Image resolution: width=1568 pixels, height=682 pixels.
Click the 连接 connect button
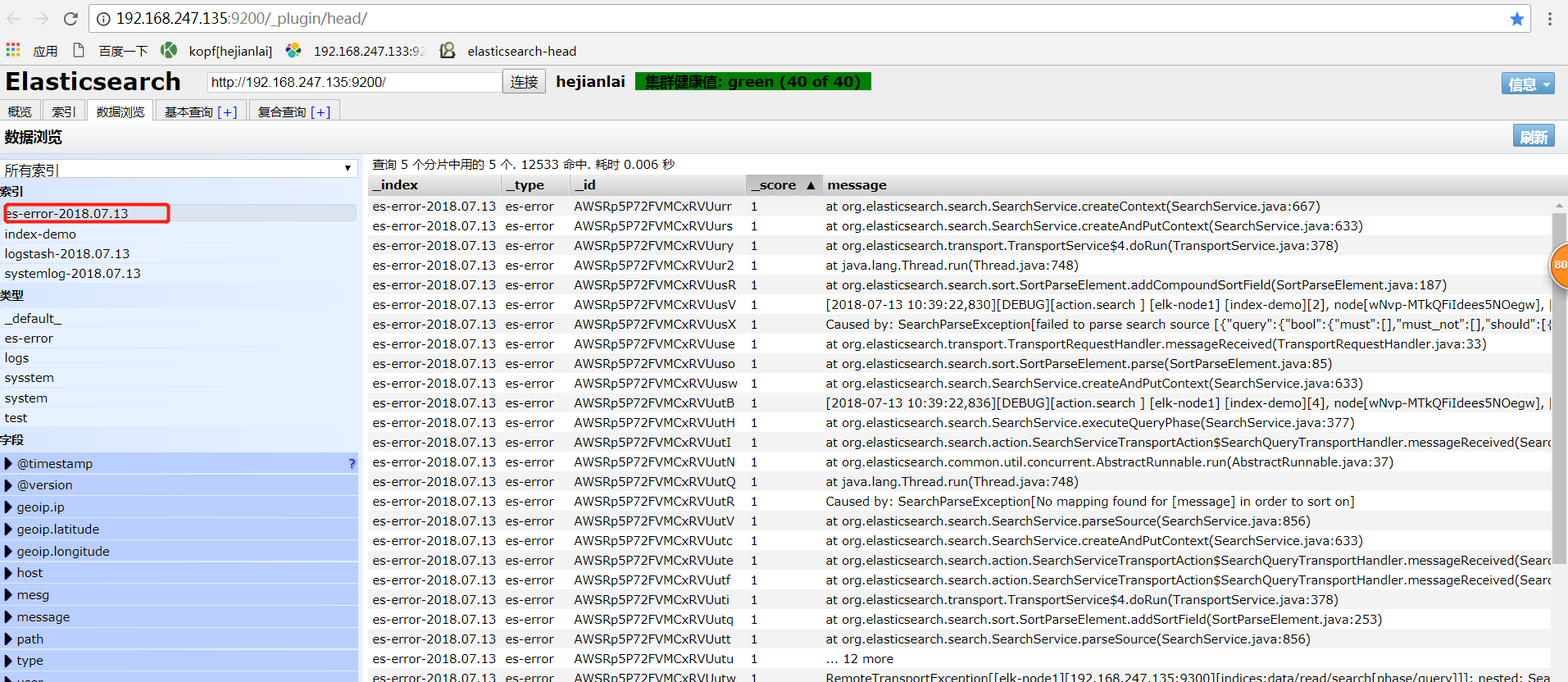coord(524,82)
